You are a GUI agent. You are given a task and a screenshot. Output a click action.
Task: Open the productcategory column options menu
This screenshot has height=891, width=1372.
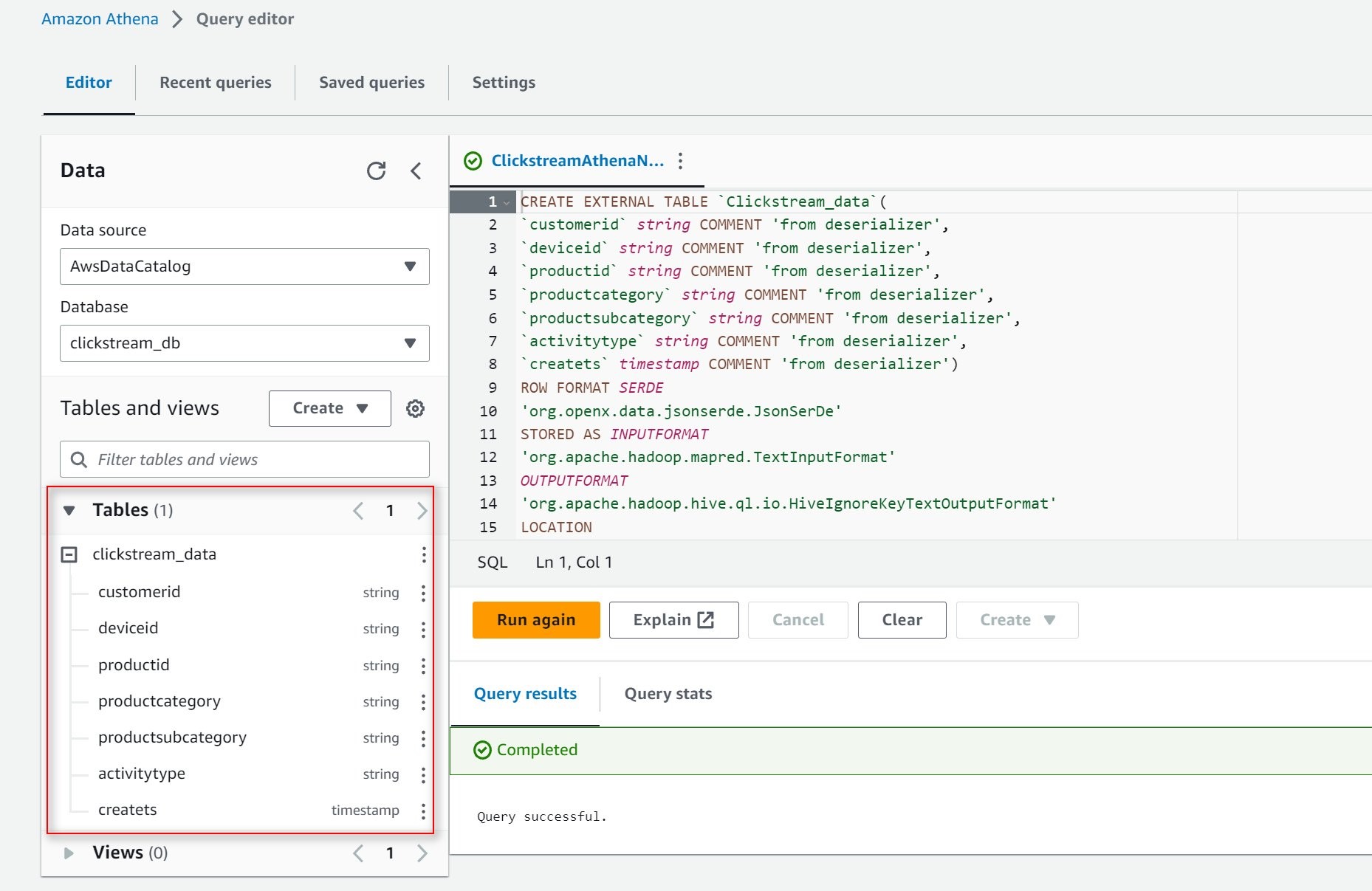click(x=422, y=701)
